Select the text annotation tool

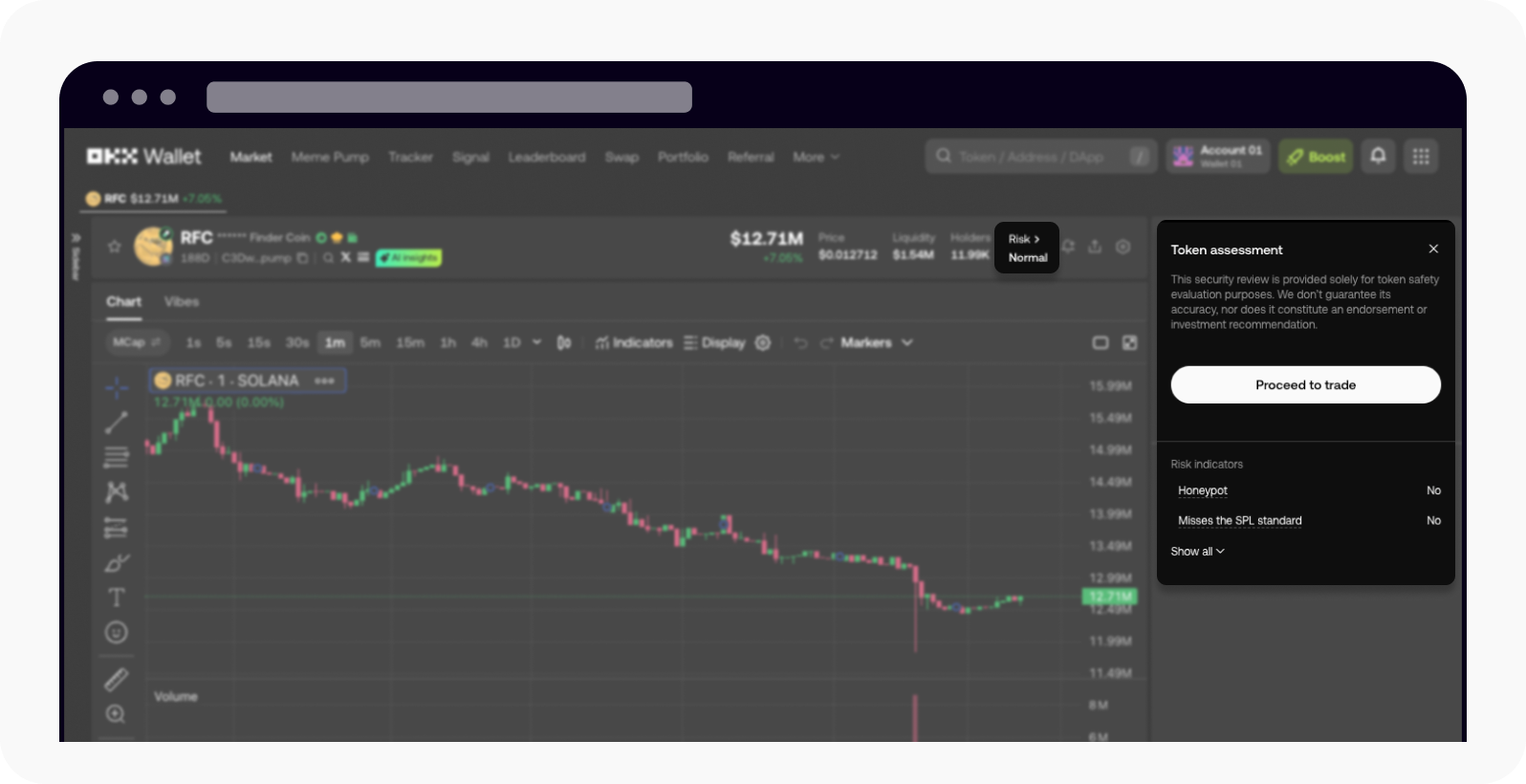tap(117, 598)
